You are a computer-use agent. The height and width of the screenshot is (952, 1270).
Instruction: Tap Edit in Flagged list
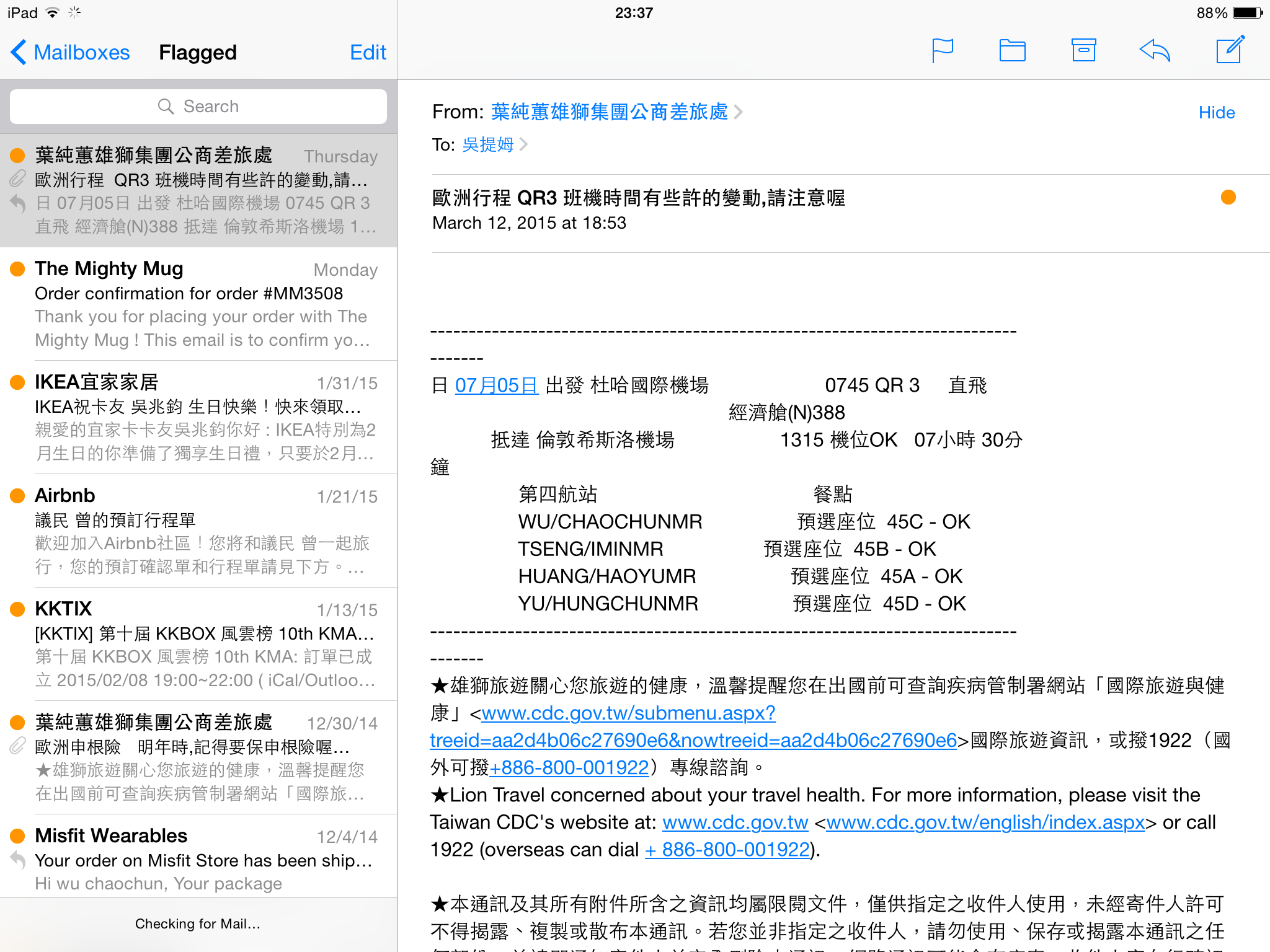pos(368,52)
